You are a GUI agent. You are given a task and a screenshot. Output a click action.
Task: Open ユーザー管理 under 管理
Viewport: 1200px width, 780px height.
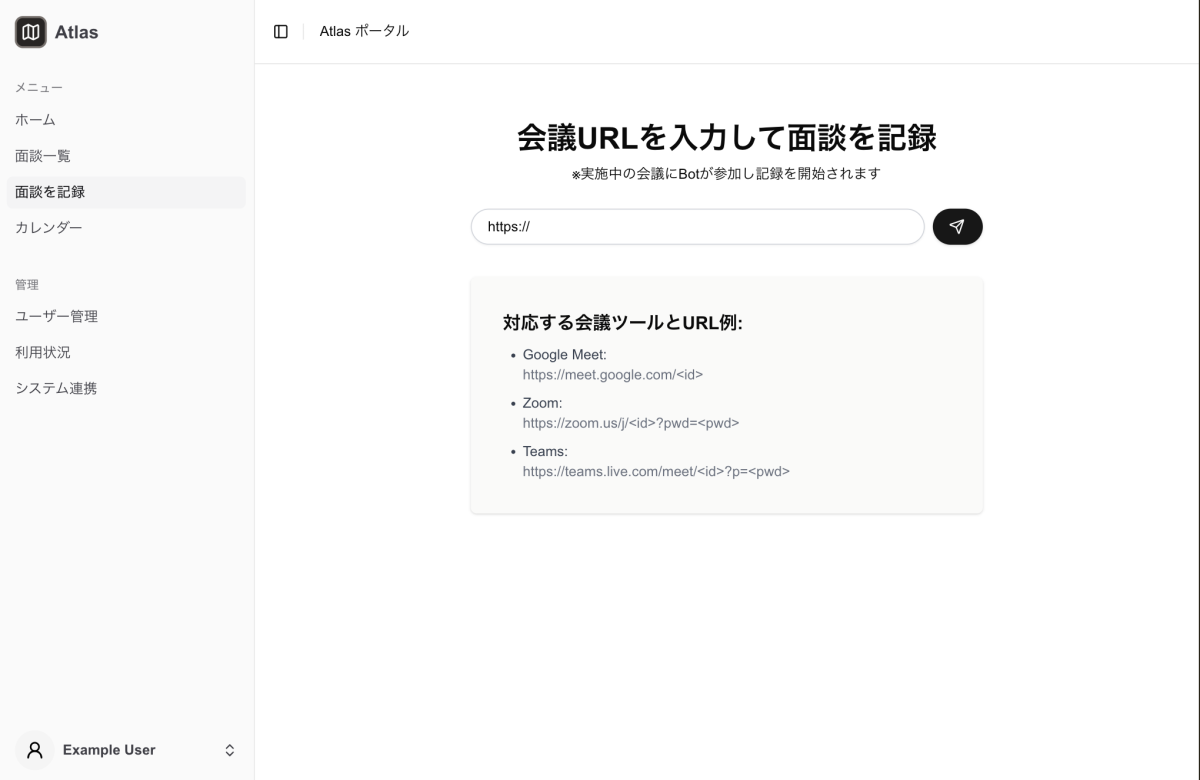pos(56,317)
